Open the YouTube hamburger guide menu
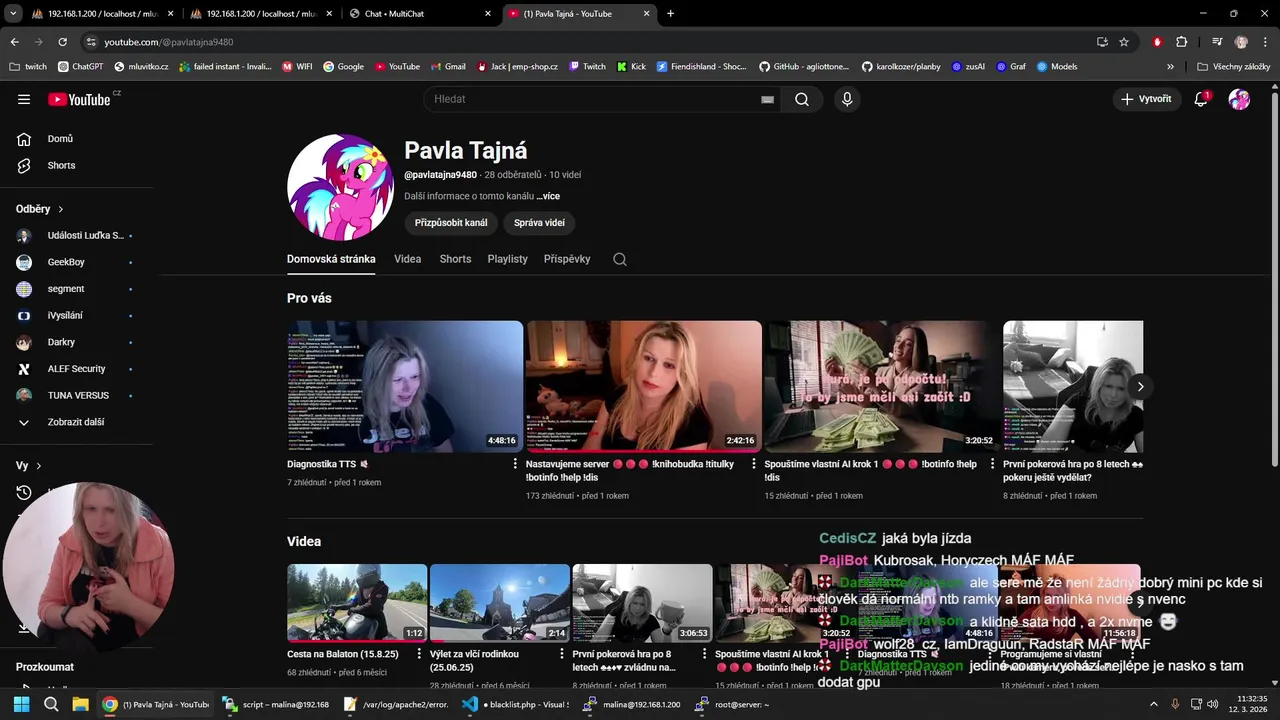The image size is (1280, 720). pyautogui.click(x=24, y=99)
